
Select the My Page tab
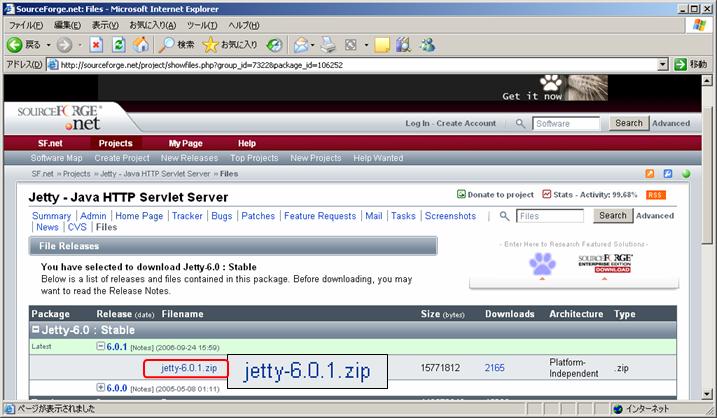[x=185, y=143]
